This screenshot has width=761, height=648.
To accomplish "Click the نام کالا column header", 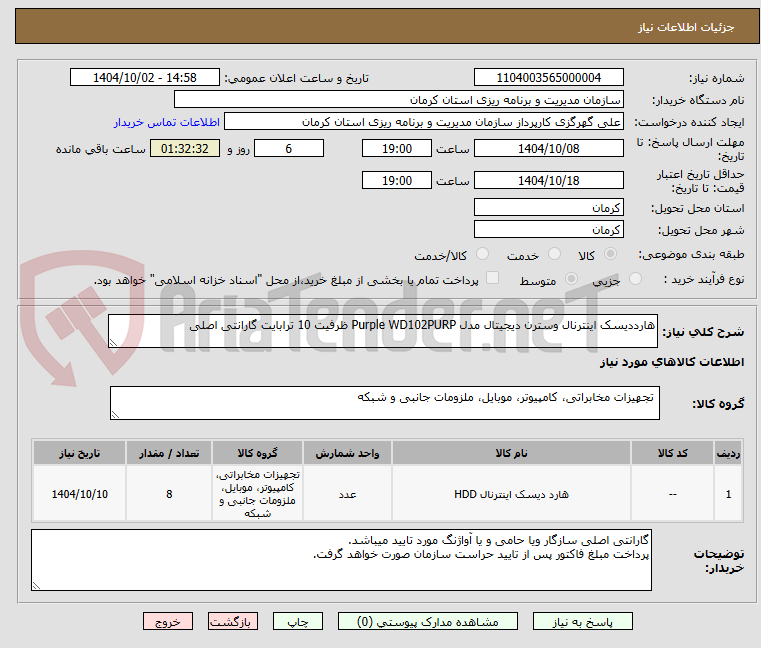I will click(x=511, y=453).
